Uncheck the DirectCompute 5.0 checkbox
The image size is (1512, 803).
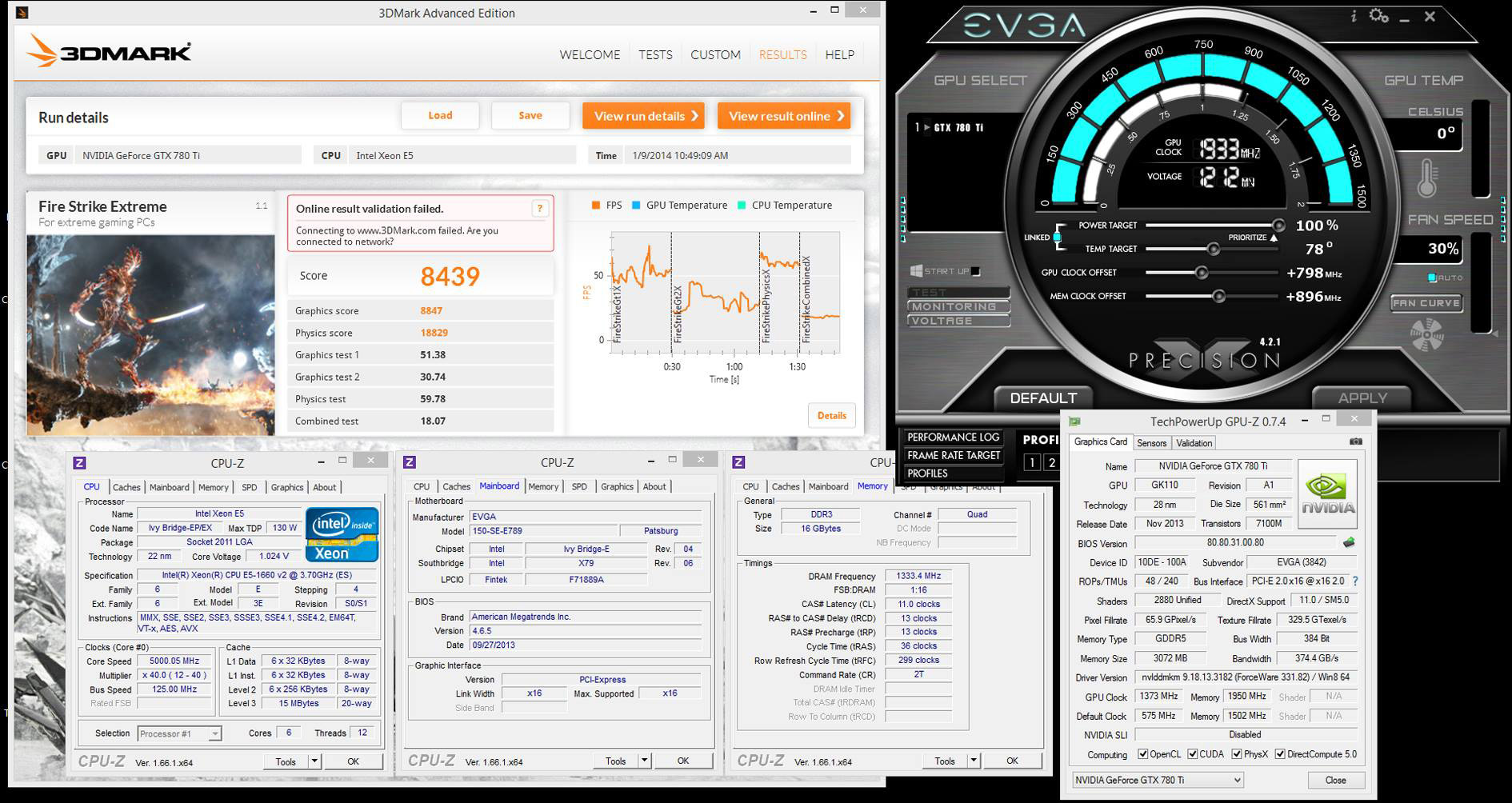1280,754
